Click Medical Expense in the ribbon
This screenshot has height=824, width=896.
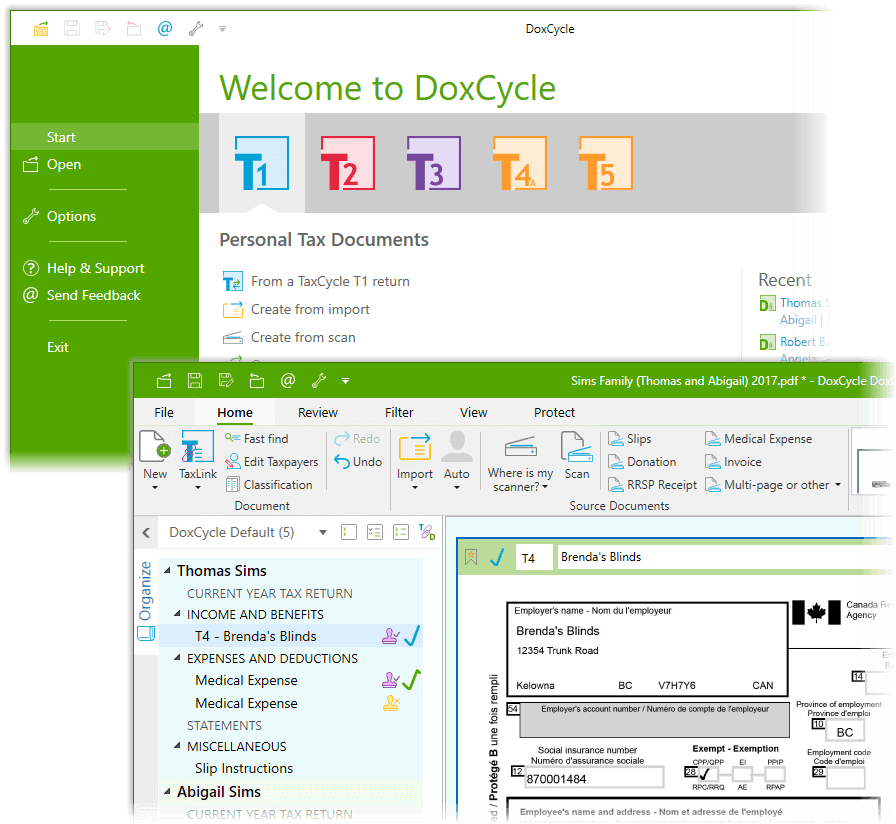point(758,439)
